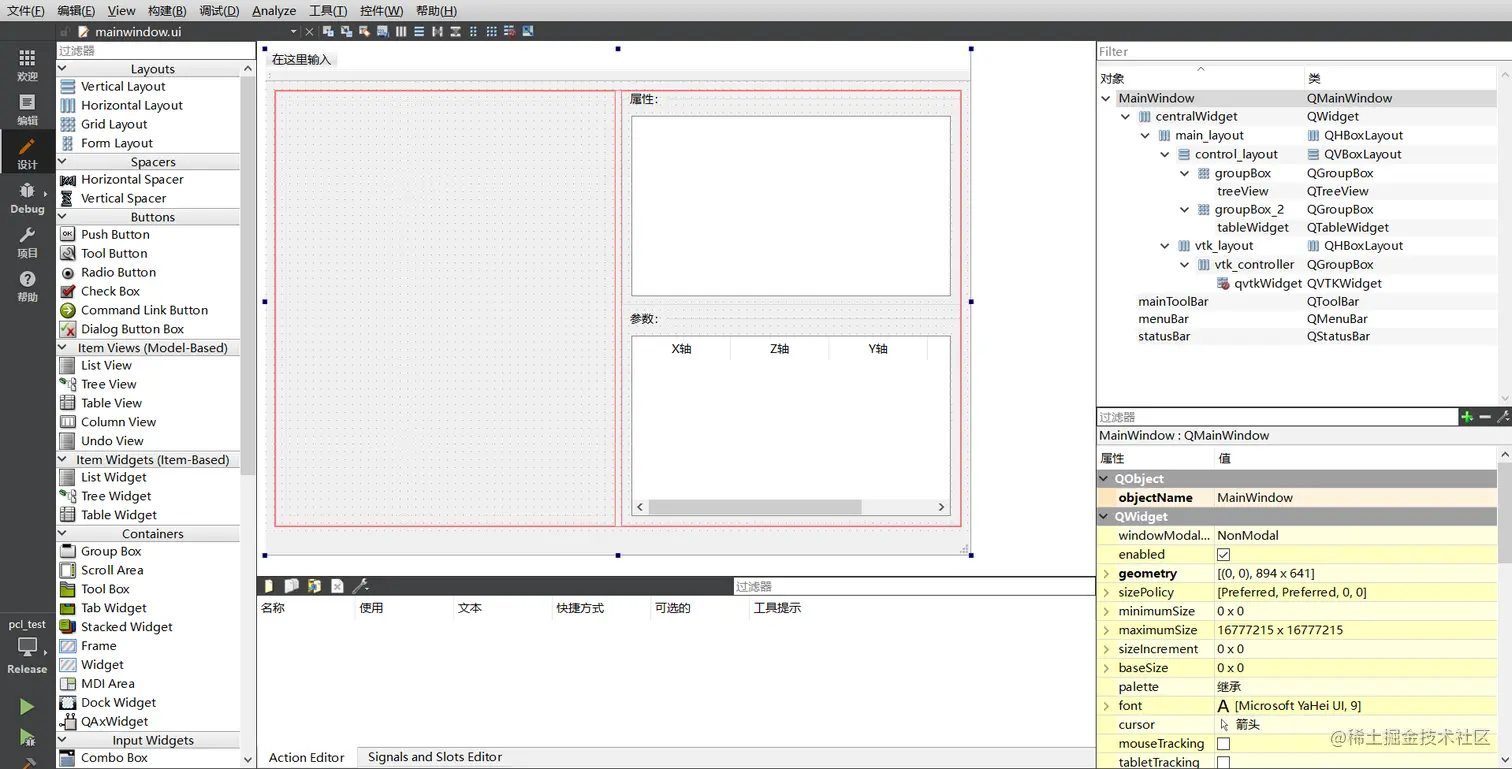Switch to Edit (编辑) mode

pos(27,110)
